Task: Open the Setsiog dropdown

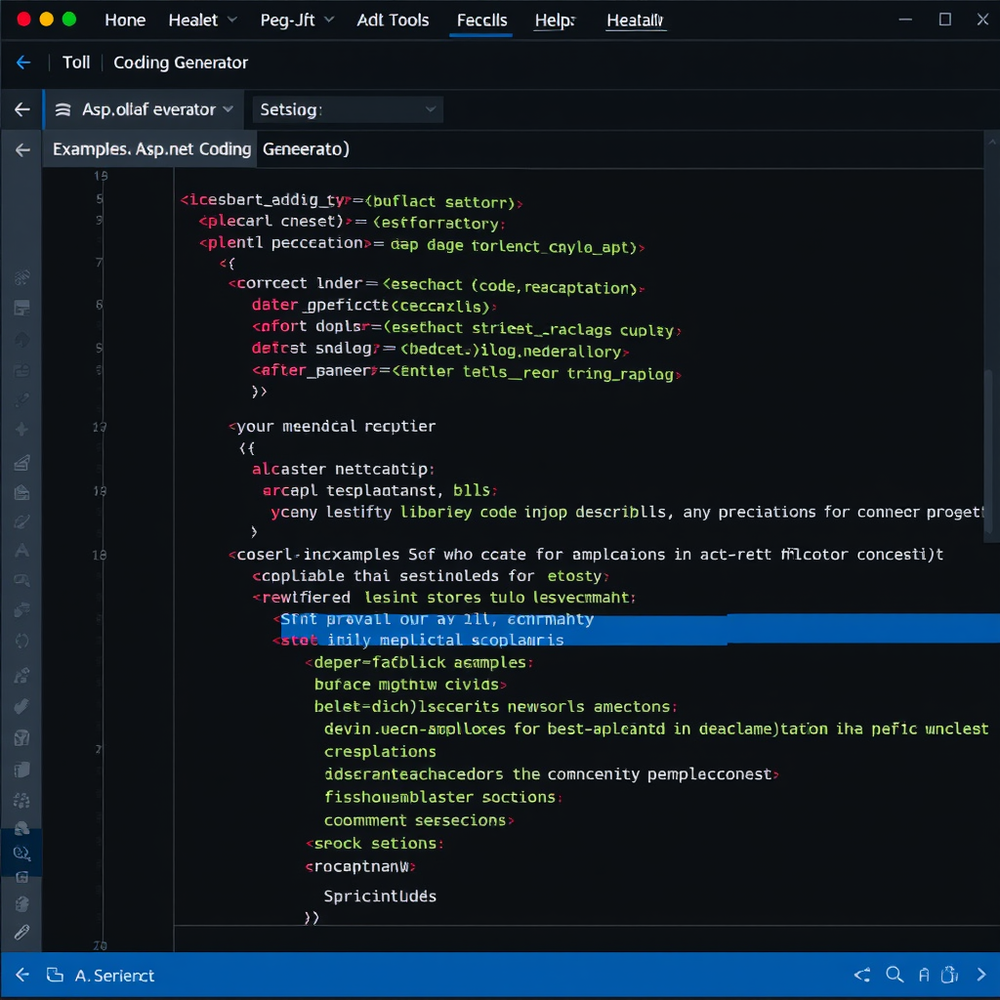Action: (x=430, y=109)
